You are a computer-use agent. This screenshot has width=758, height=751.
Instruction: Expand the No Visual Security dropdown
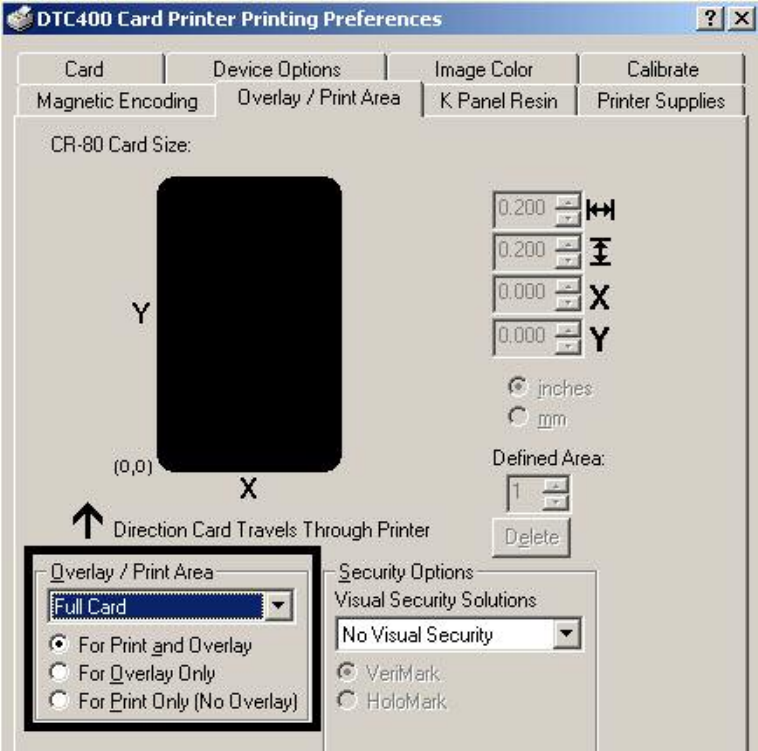click(566, 634)
